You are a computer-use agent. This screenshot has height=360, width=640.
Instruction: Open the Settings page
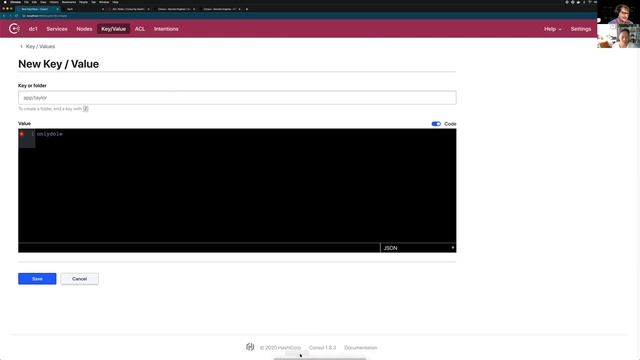[580, 29]
